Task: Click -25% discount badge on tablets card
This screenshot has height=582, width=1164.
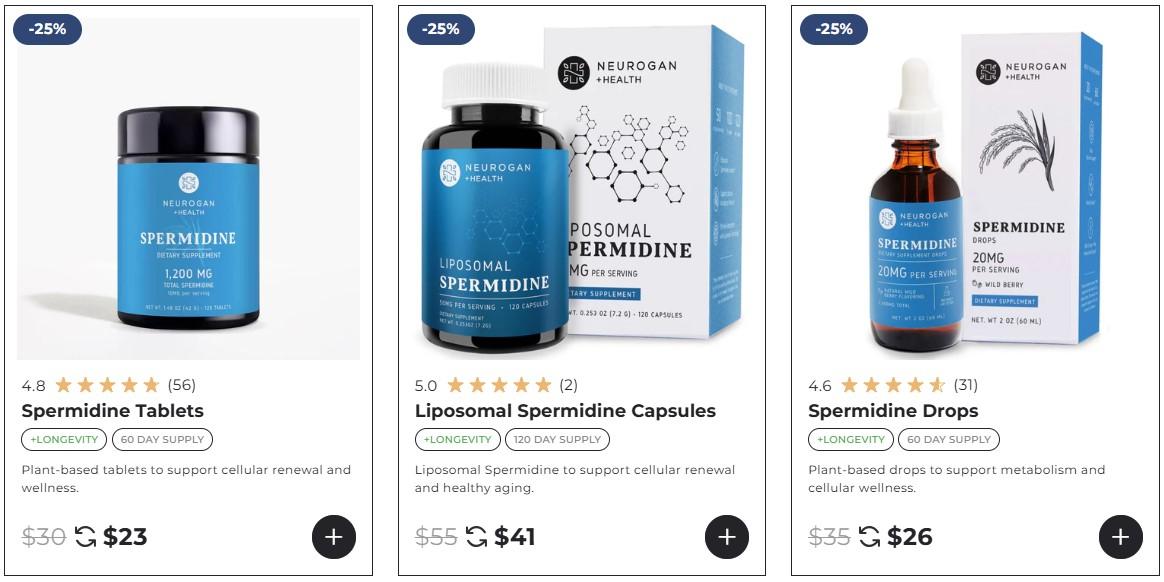Action: click(48, 29)
